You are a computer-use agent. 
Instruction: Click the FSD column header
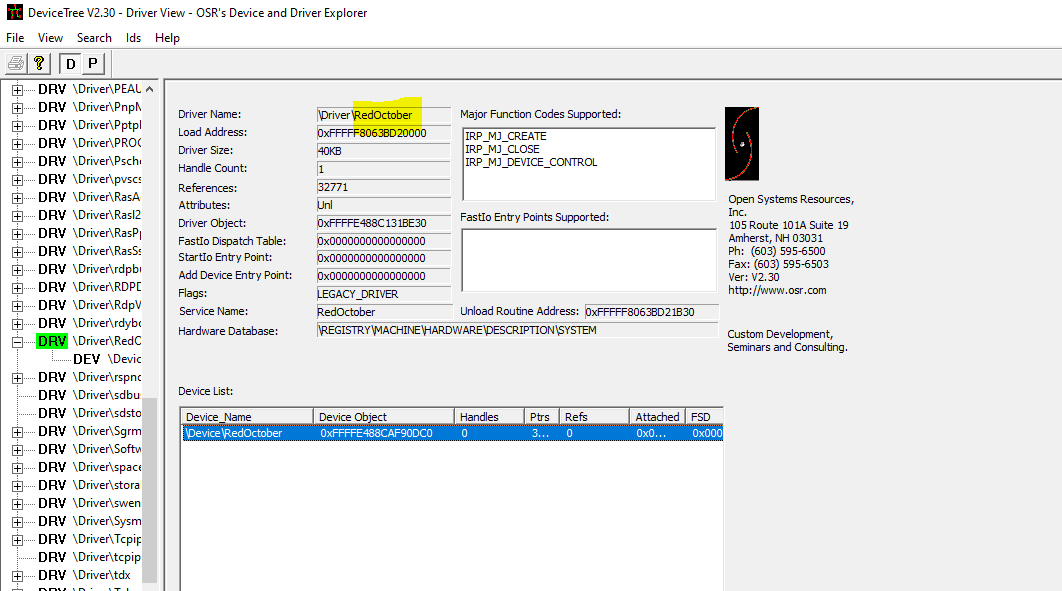pyautogui.click(x=704, y=417)
